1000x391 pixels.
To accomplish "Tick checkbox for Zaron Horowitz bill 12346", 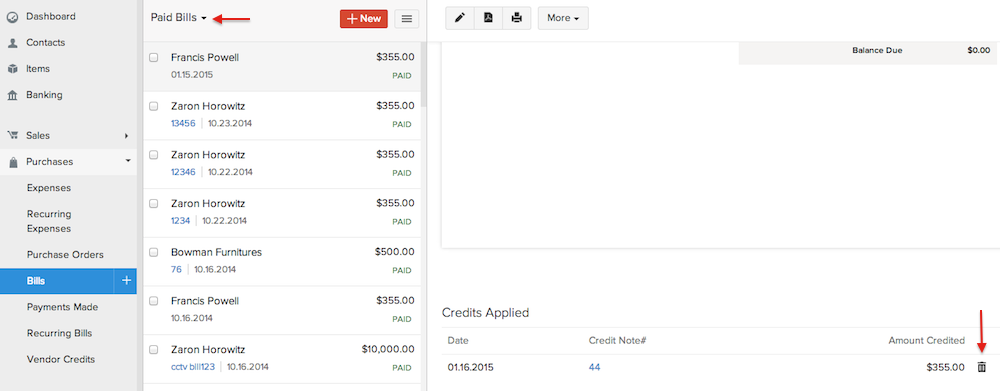I will tap(154, 155).
